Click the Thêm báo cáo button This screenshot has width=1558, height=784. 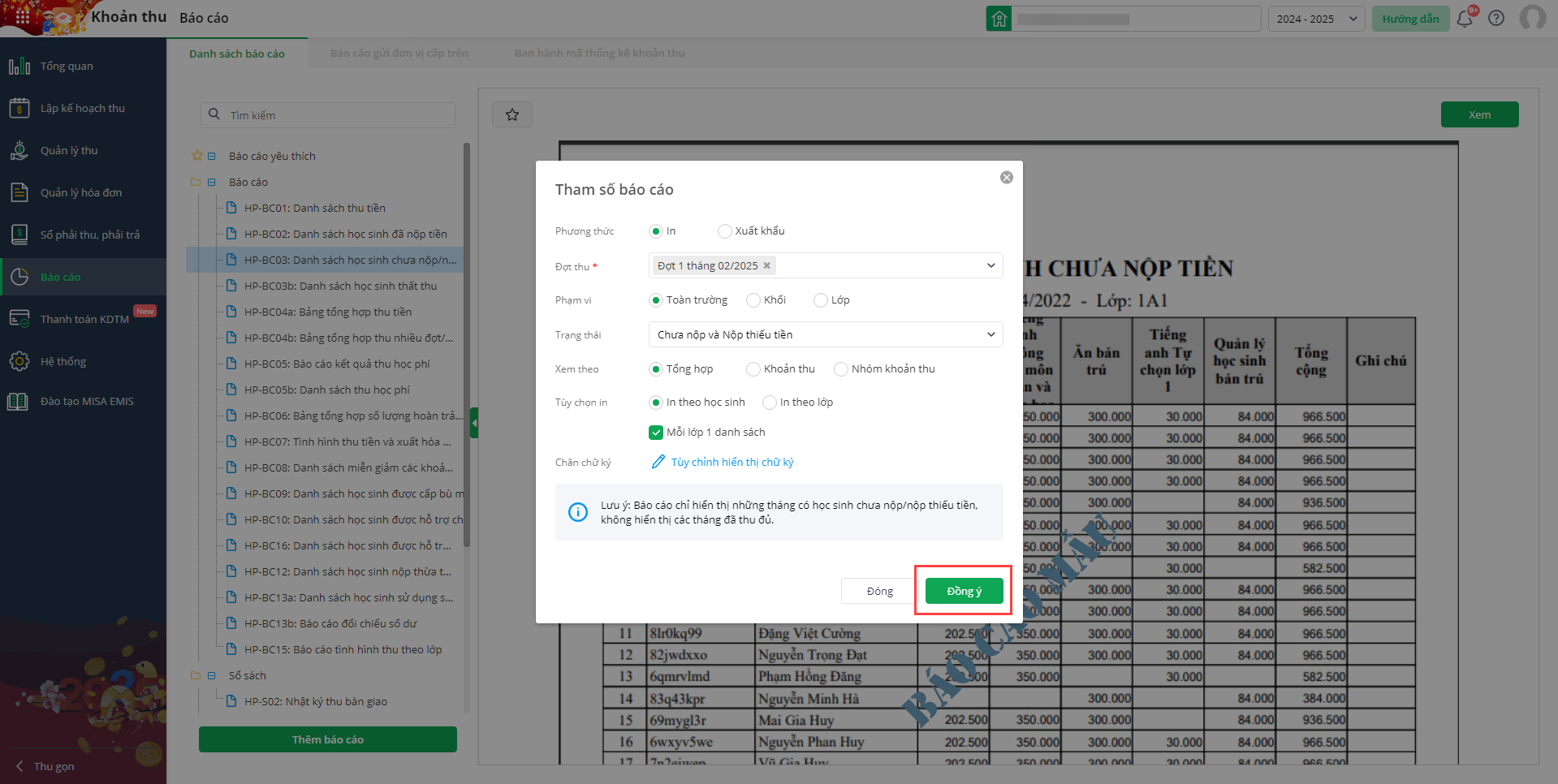[x=328, y=739]
